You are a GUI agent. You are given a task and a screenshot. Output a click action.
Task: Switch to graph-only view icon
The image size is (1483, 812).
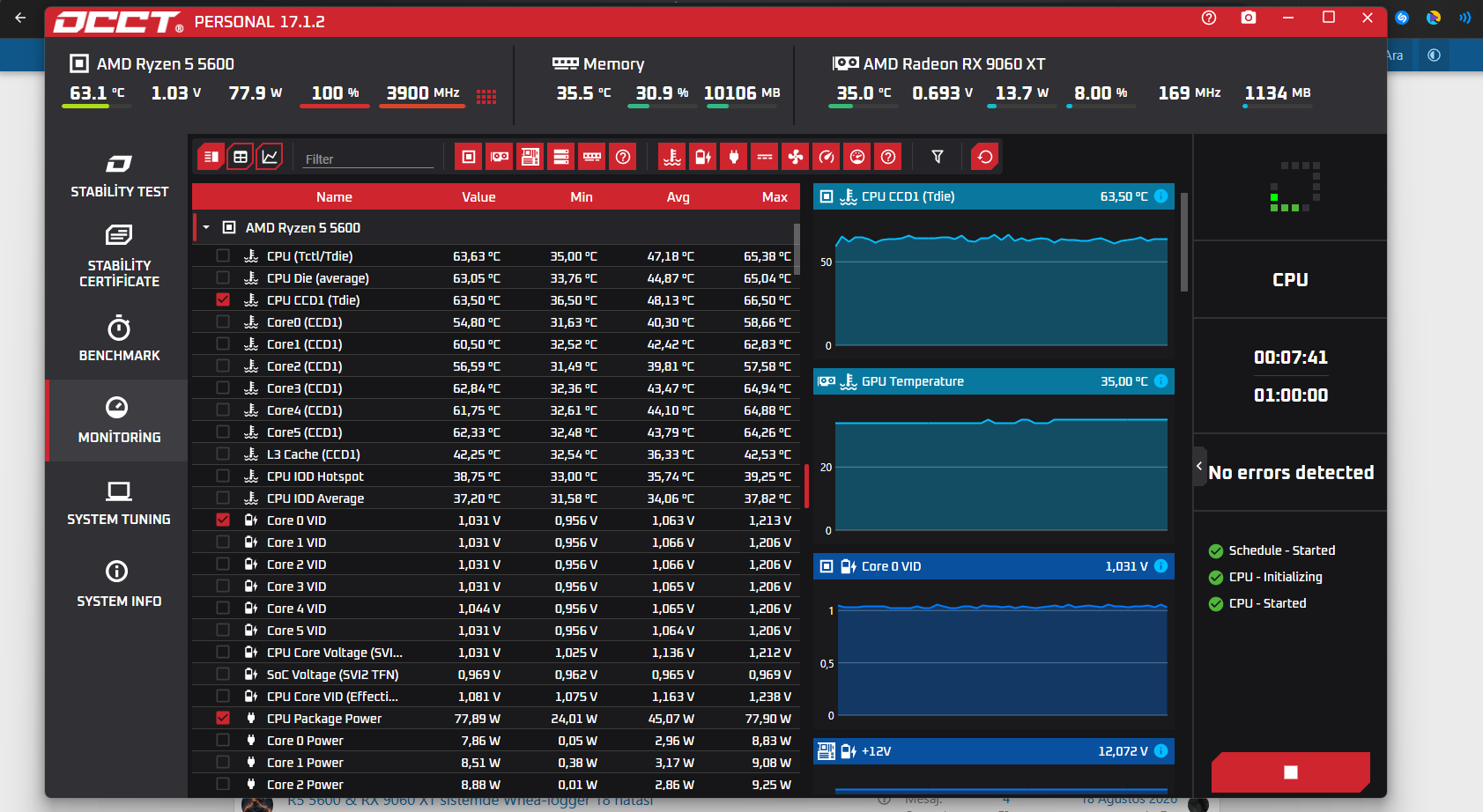coord(270,157)
